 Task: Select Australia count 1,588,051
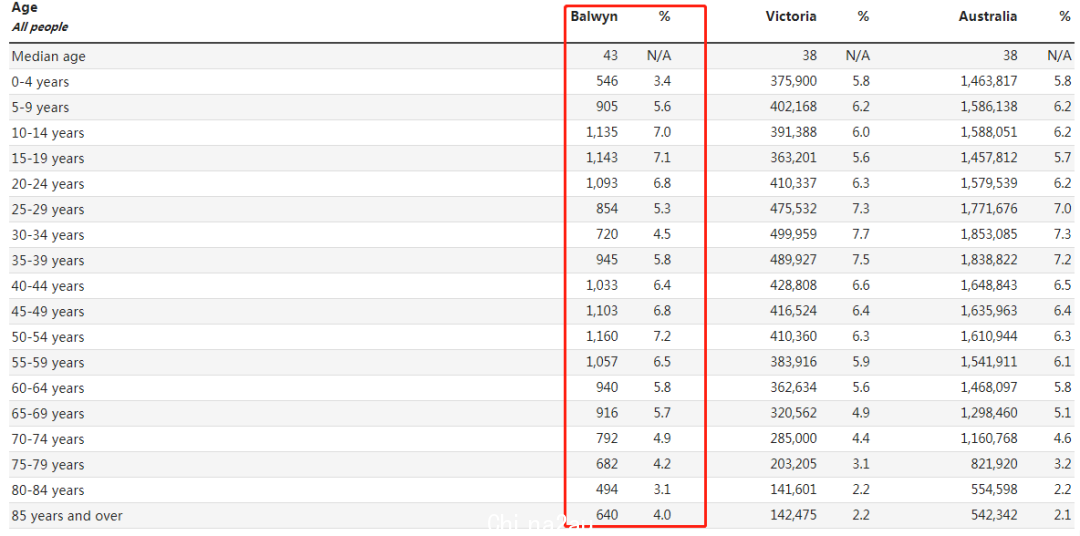988,133
